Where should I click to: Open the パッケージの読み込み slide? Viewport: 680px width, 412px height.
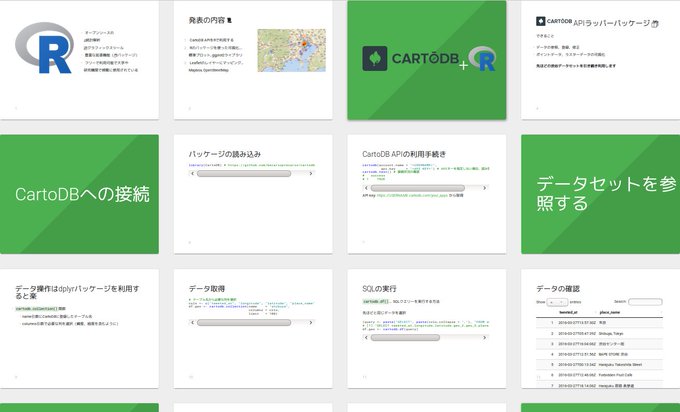click(253, 194)
